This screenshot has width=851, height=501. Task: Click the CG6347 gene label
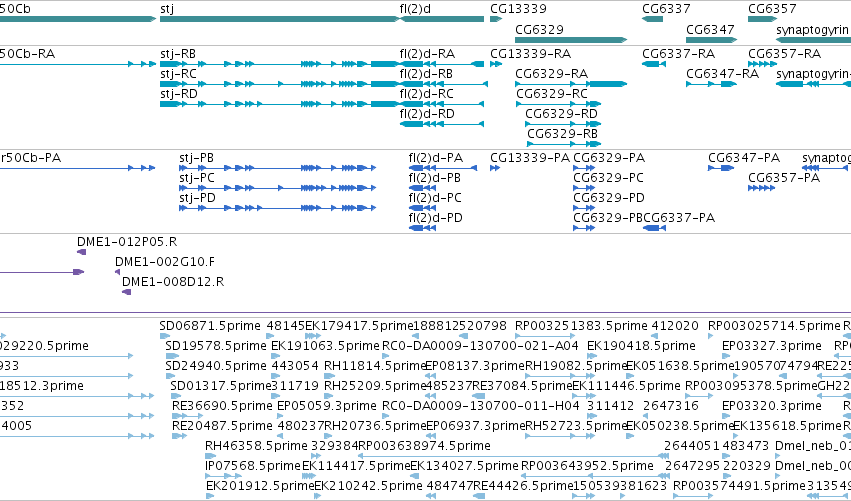pyautogui.click(x=710, y=29)
